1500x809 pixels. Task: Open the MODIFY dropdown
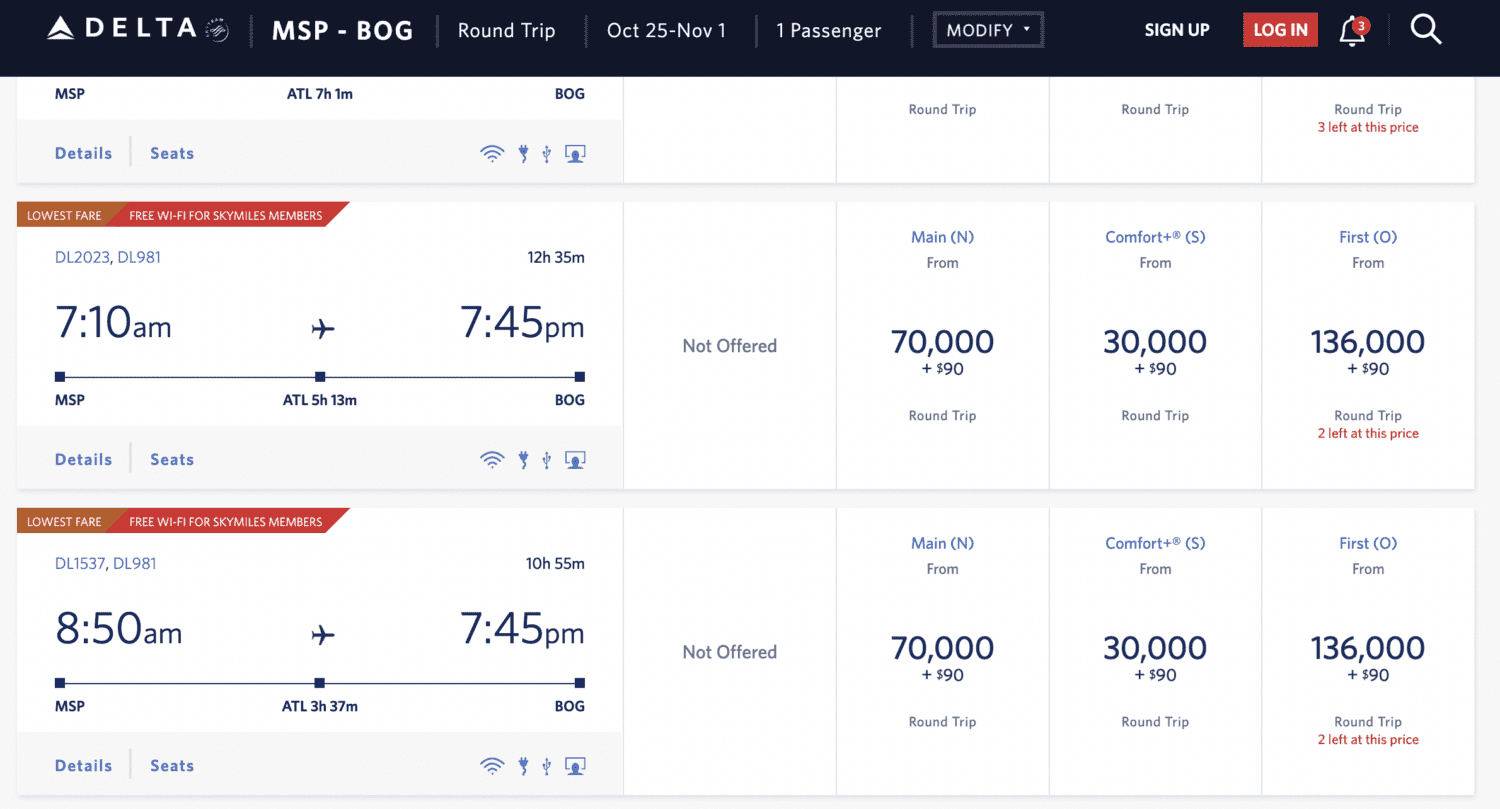click(x=988, y=30)
